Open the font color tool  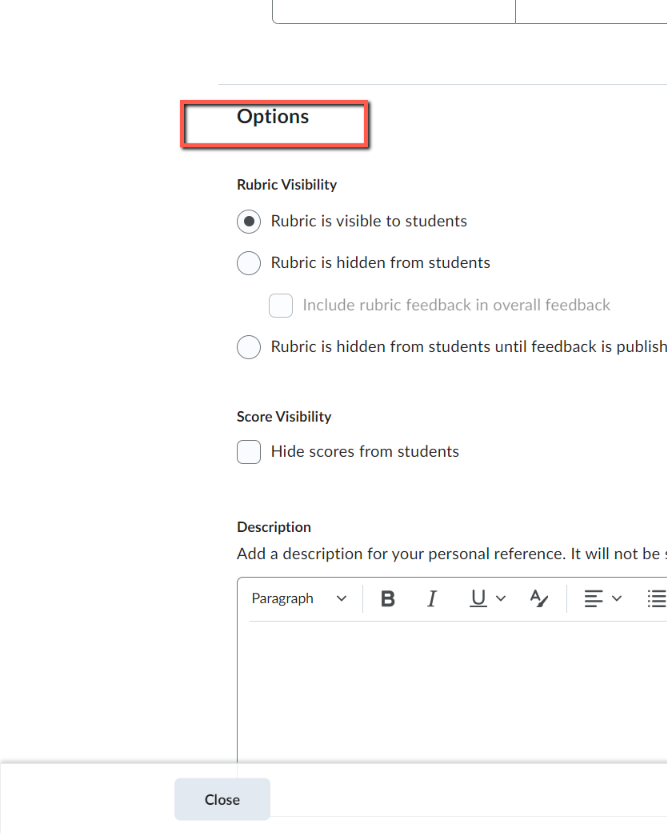pyautogui.click(x=539, y=598)
